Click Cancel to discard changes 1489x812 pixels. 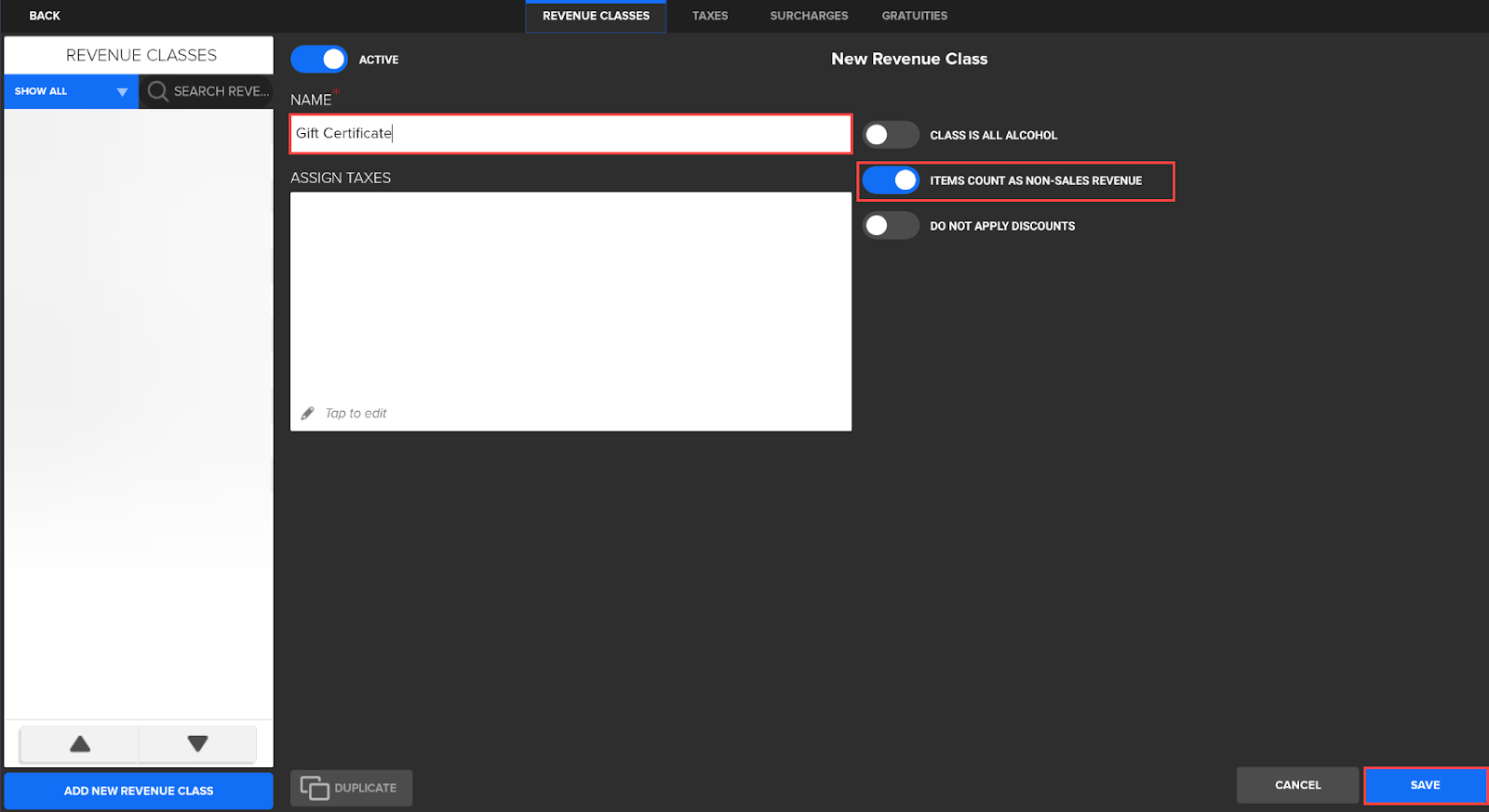[x=1297, y=785]
